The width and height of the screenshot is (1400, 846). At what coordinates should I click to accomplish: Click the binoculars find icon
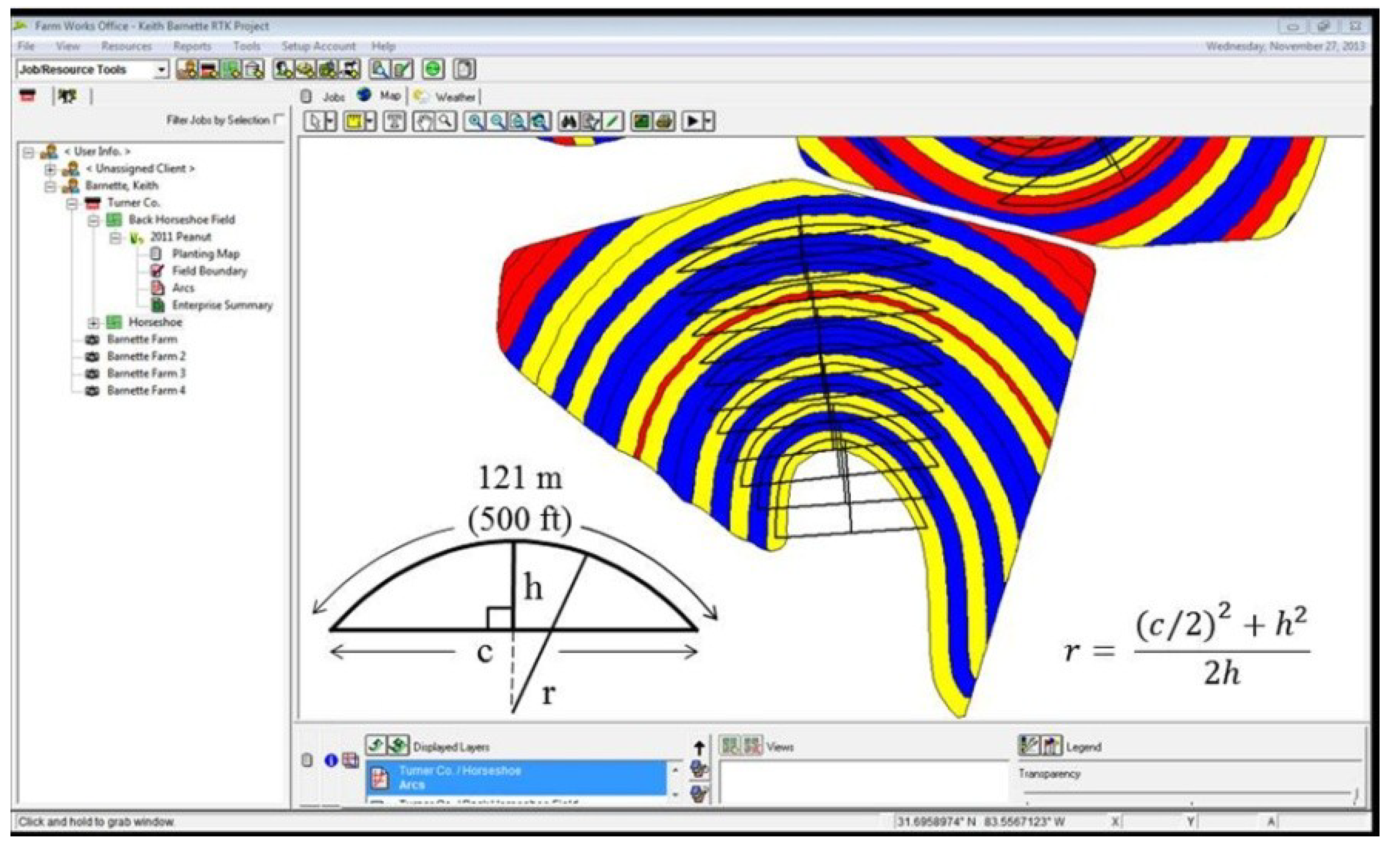pos(569,122)
